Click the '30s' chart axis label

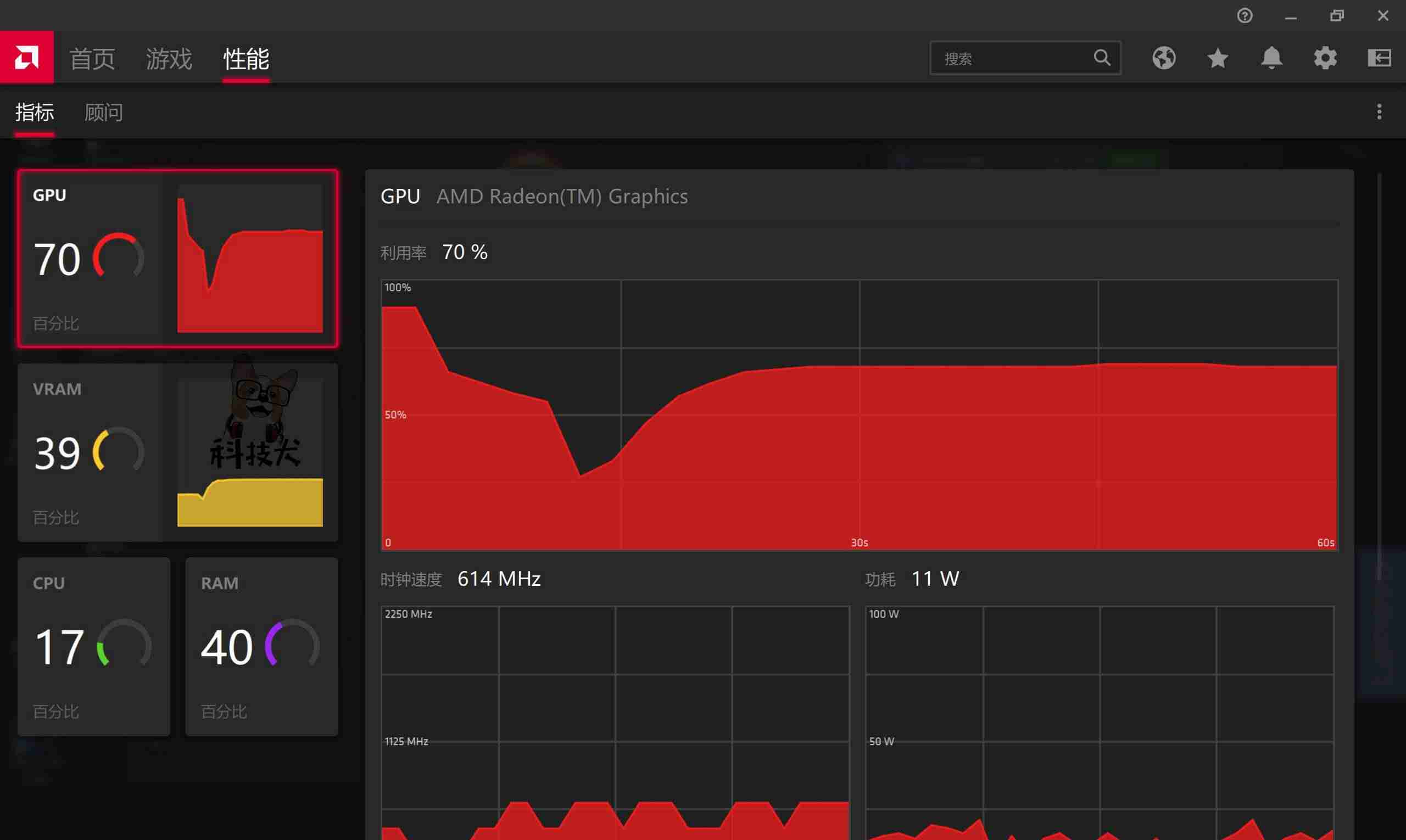(x=859, y=542)
